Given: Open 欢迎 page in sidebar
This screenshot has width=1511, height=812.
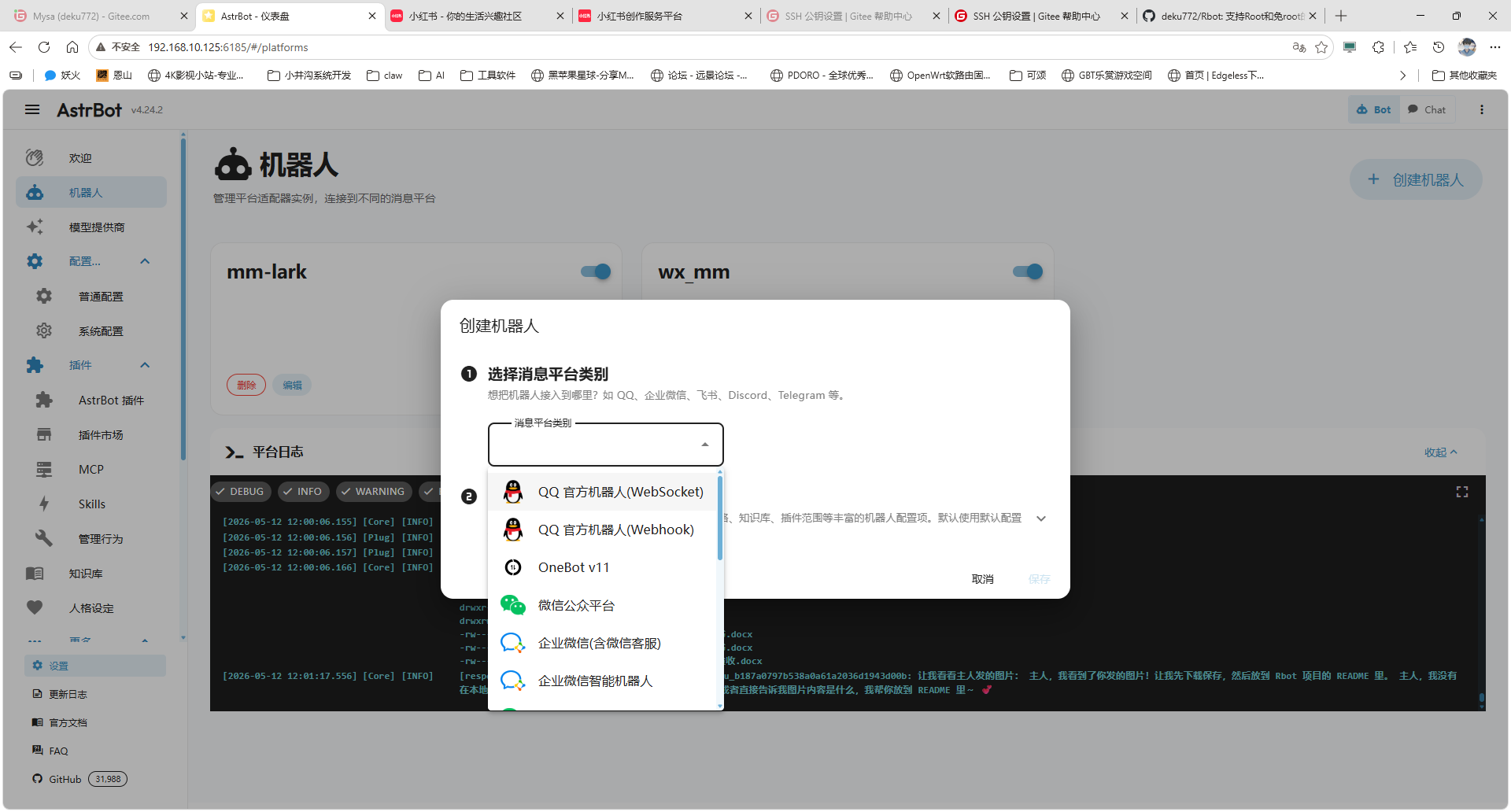Looking at the screenshot, I should 91,158.
